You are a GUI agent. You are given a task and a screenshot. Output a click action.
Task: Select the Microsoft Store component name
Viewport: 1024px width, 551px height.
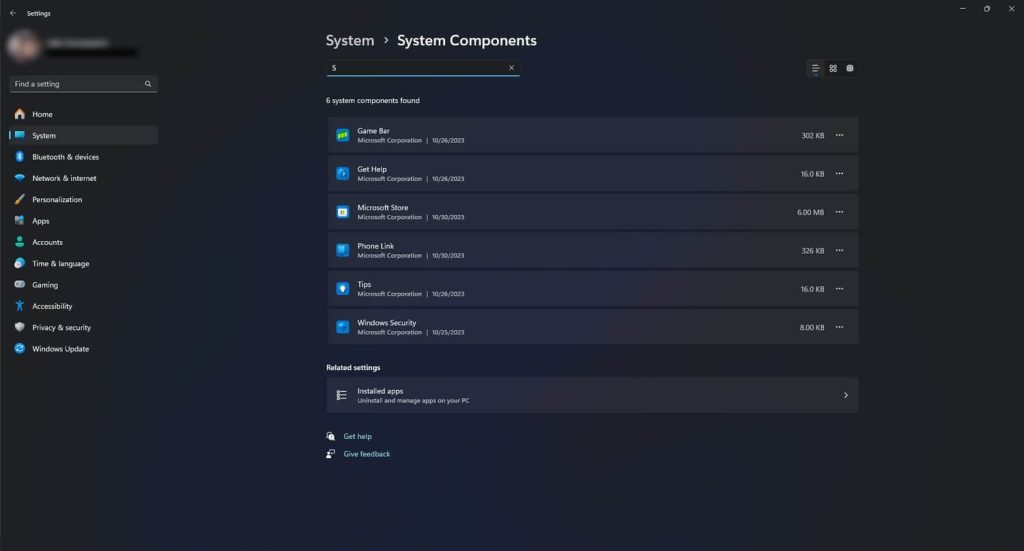[383, 208]
